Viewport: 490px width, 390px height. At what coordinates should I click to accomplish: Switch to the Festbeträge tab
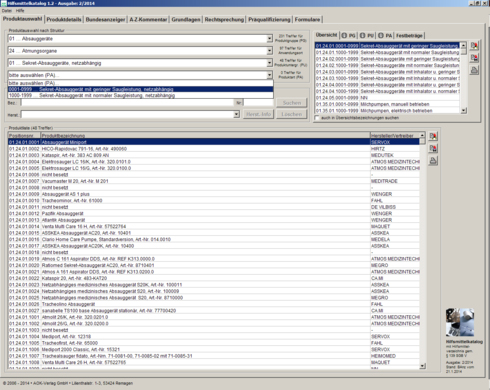point(409,35)
